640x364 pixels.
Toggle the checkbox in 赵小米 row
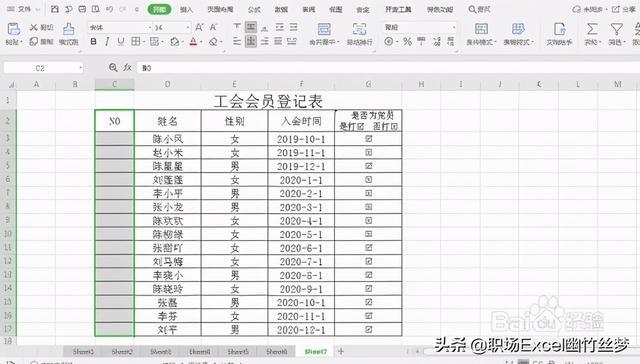pyautogui.click(x=369, y=152)
